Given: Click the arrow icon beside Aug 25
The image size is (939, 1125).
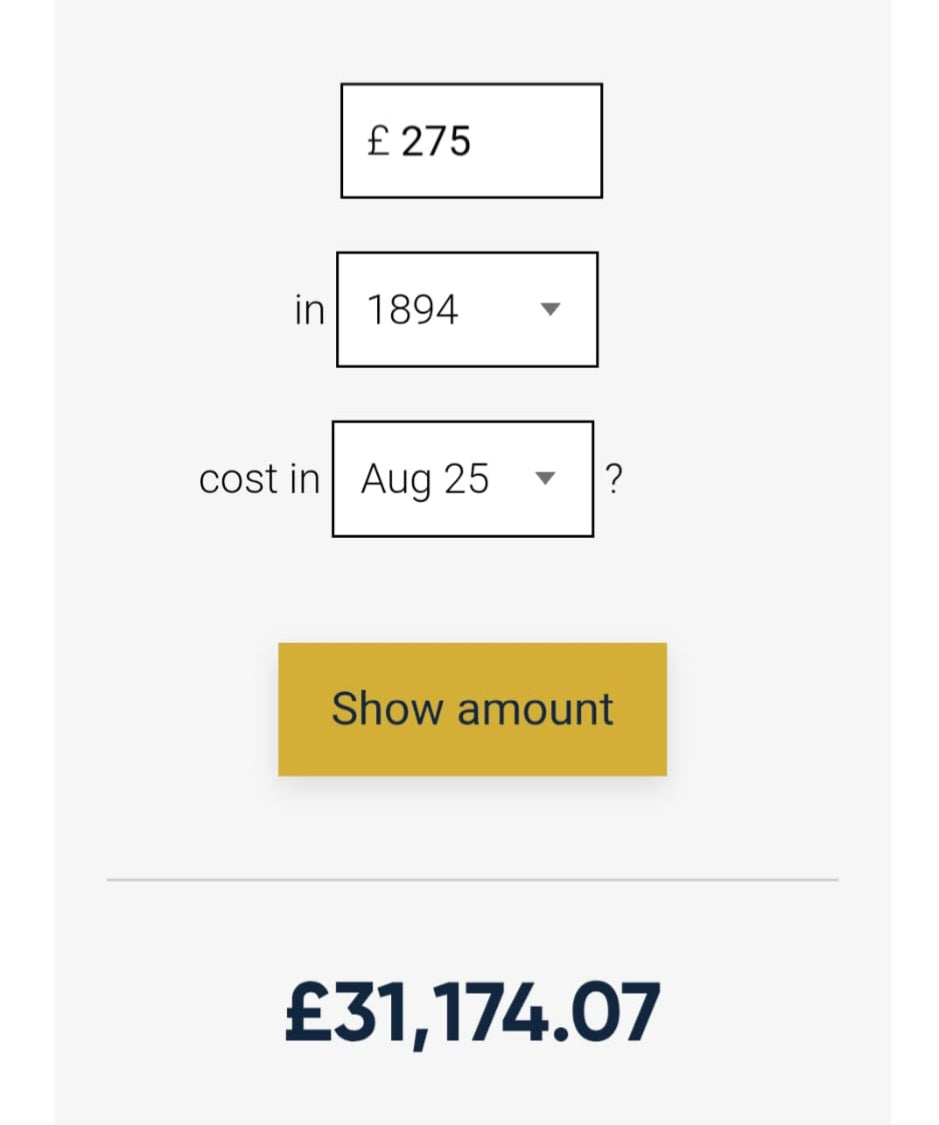Looking at the screenshot, I should (x=545, y=479).
